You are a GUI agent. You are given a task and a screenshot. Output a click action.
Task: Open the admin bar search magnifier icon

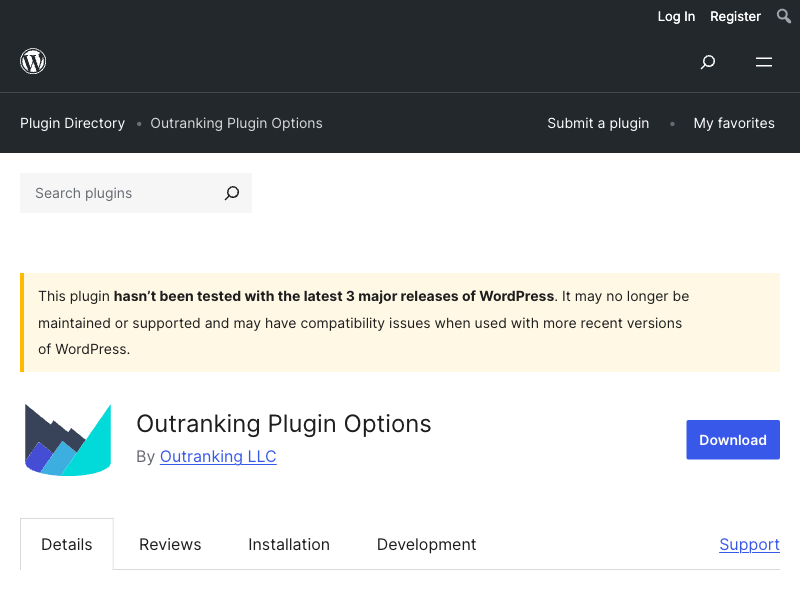pyautogui.click(x=784, y=16)
